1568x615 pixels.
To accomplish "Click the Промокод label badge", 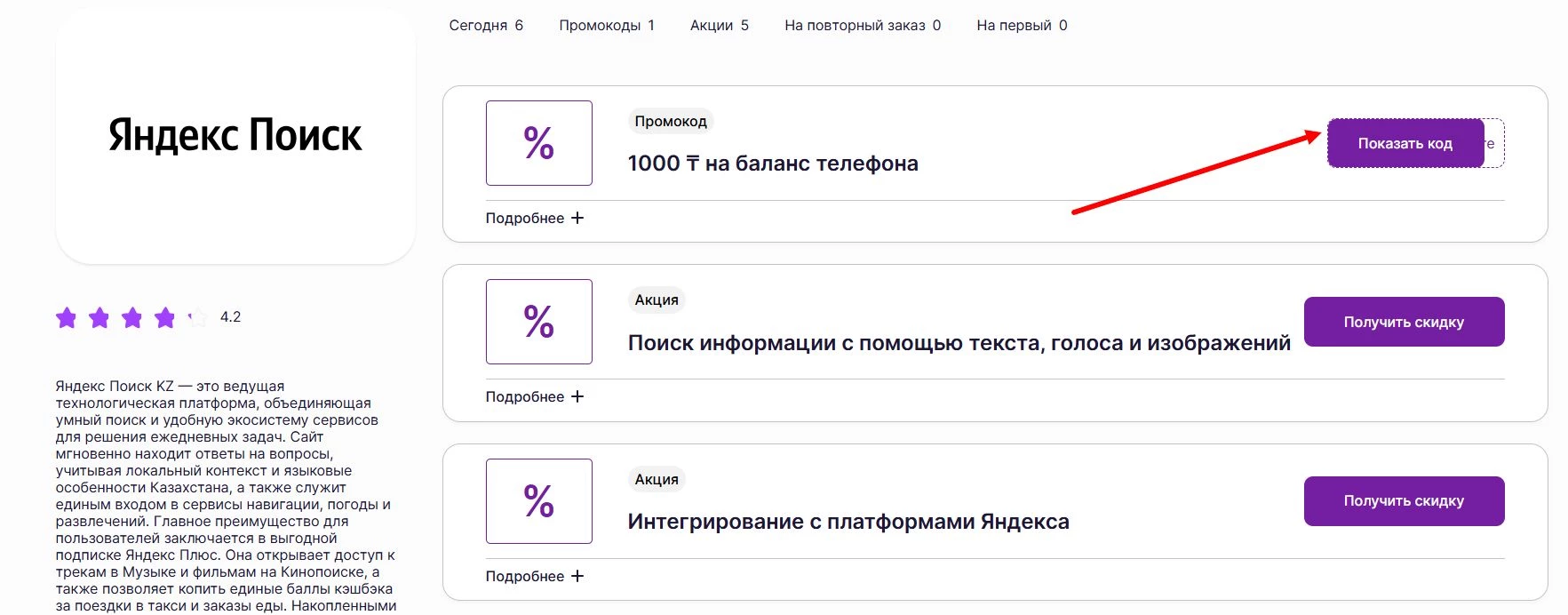I will pos(671,122).
